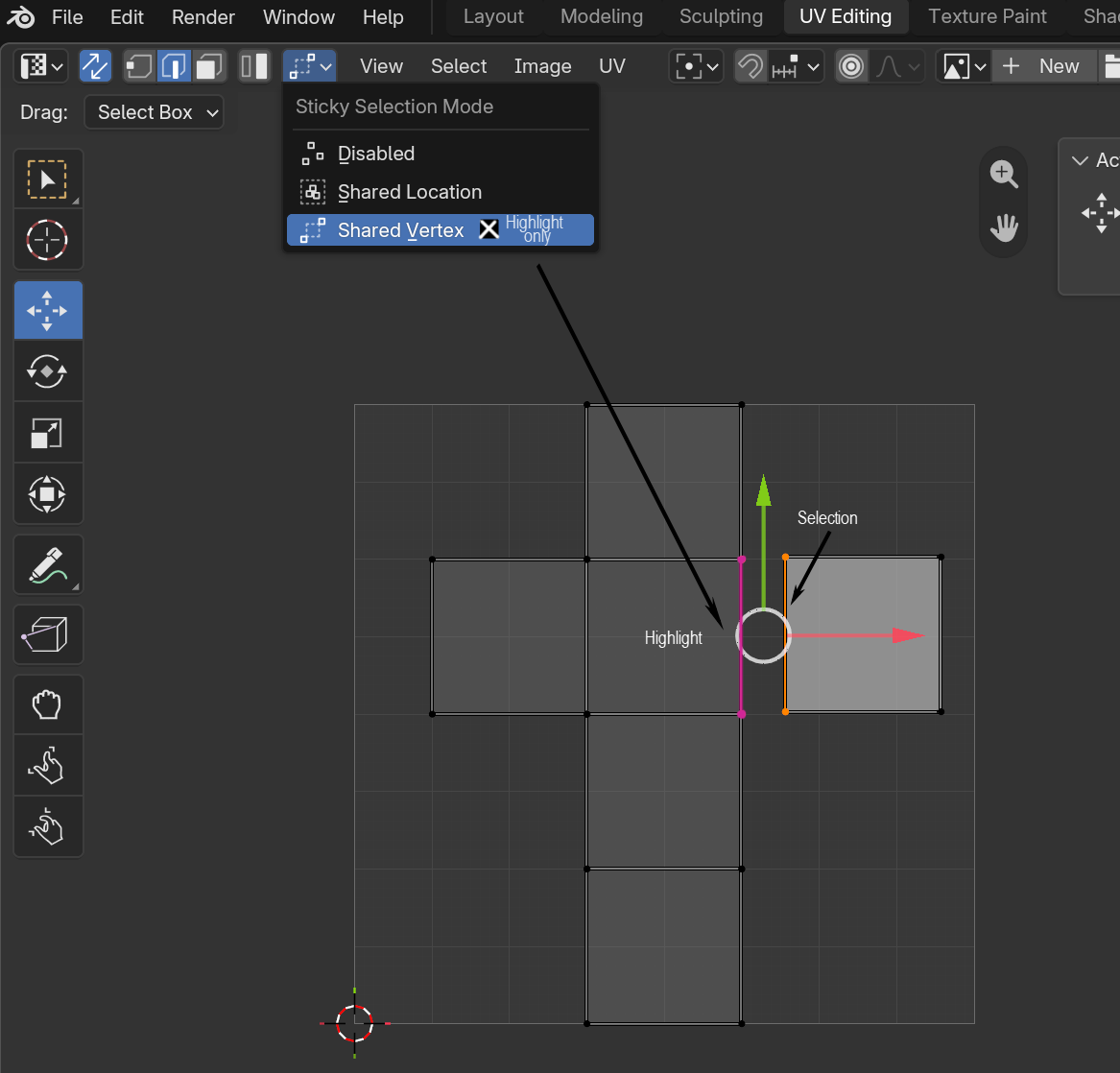Activate the 2D Cursor tool
This screenshot has height=1073, width=1120.
coord(48,239)
